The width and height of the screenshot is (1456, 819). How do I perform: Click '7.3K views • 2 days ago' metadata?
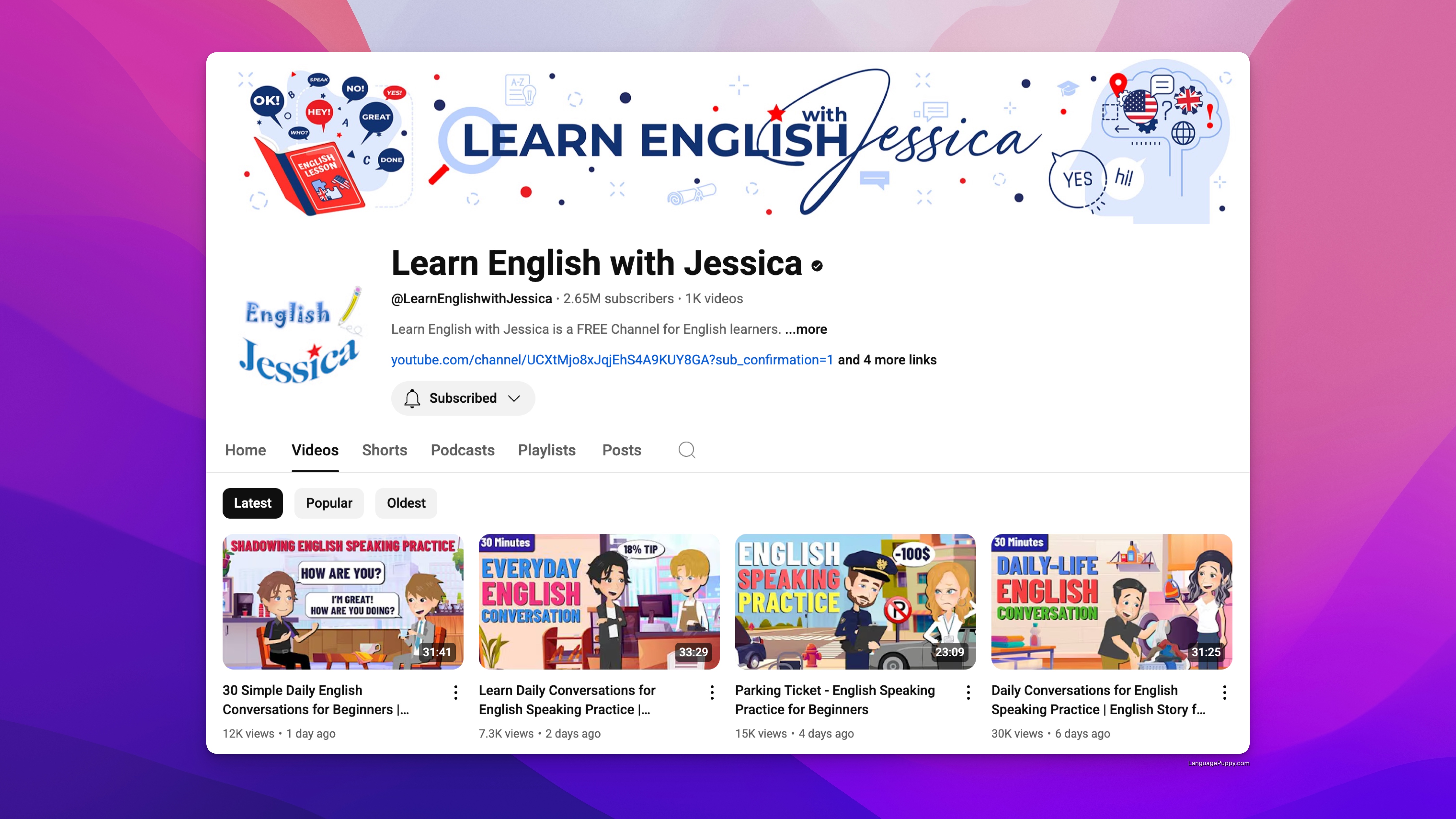point(540,734)
